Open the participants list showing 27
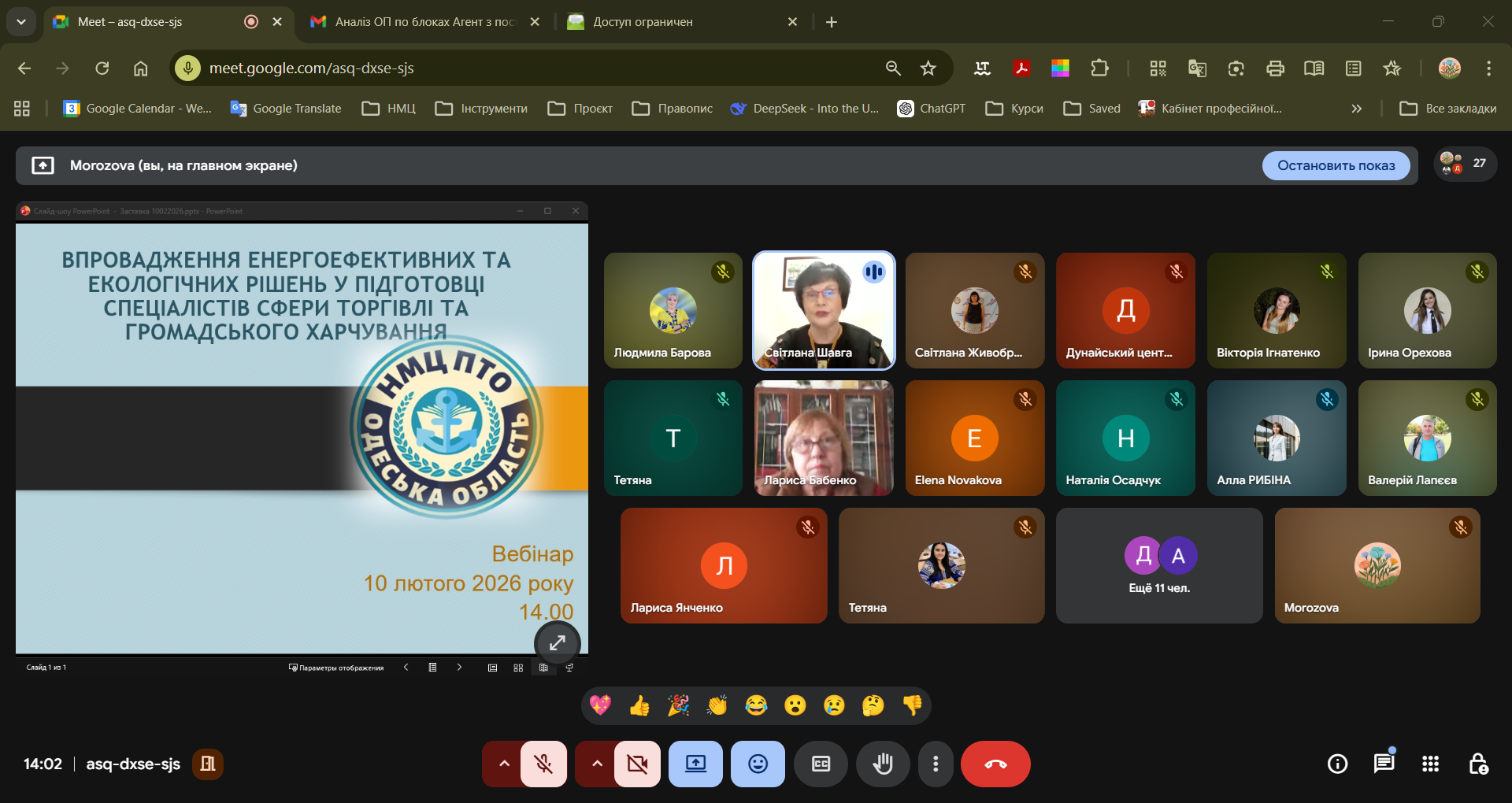This screenshot has height=803, width=1512. 1464,164
